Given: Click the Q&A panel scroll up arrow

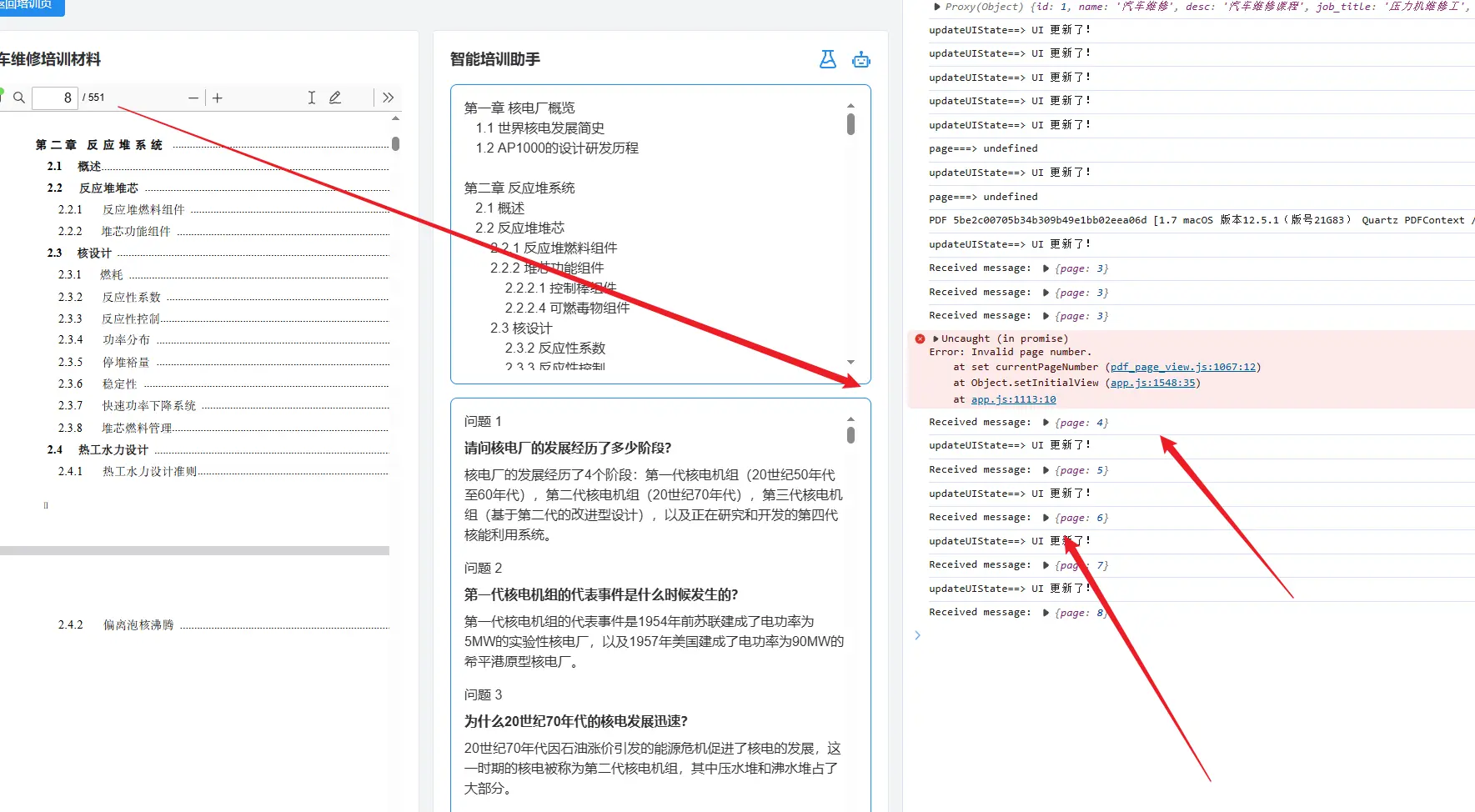Looking at the screenshot, I should coord(850,419).
